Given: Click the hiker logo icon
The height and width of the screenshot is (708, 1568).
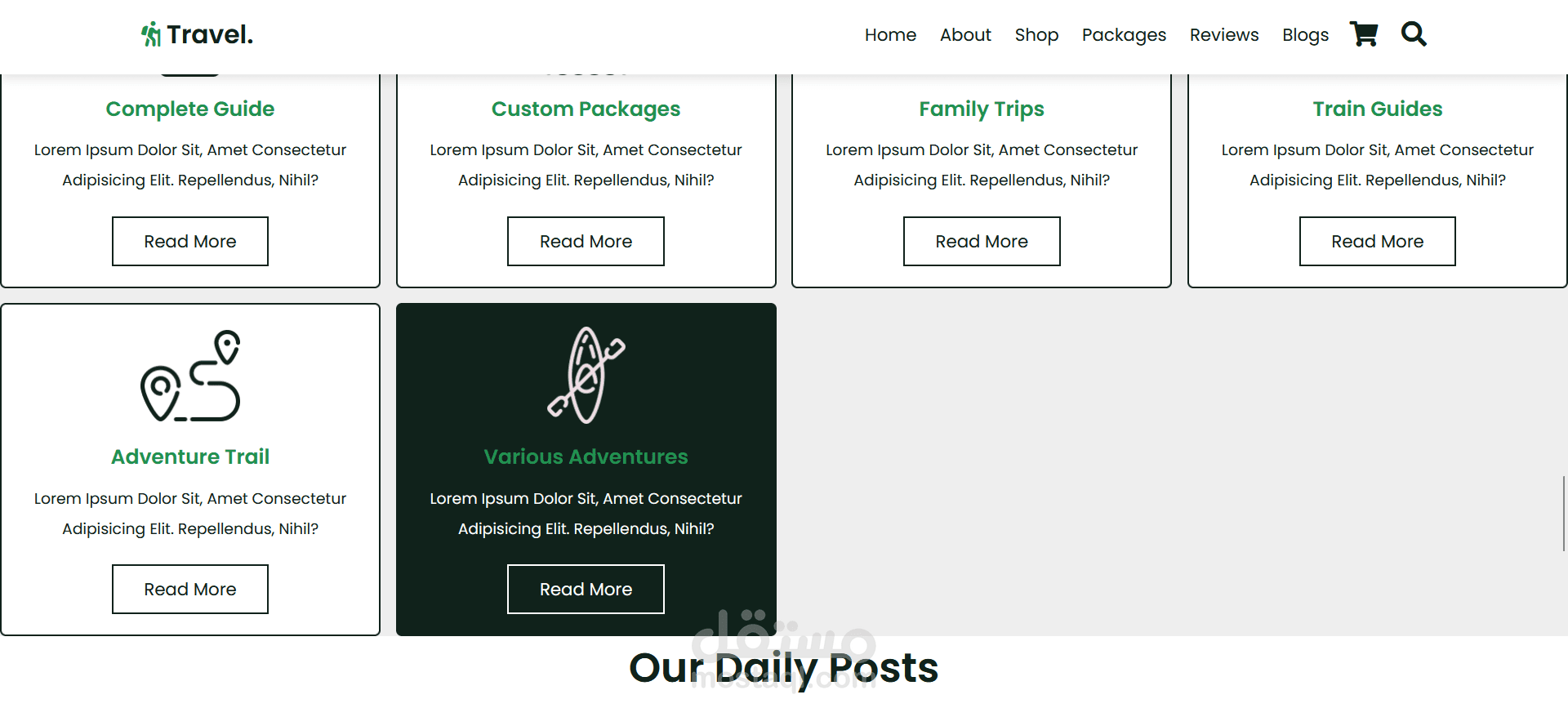Looking at the screenshot, I should tap(151, 34).
